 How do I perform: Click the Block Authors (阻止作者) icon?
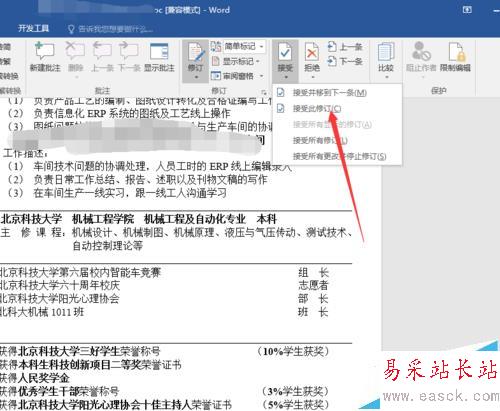[421, 51]
